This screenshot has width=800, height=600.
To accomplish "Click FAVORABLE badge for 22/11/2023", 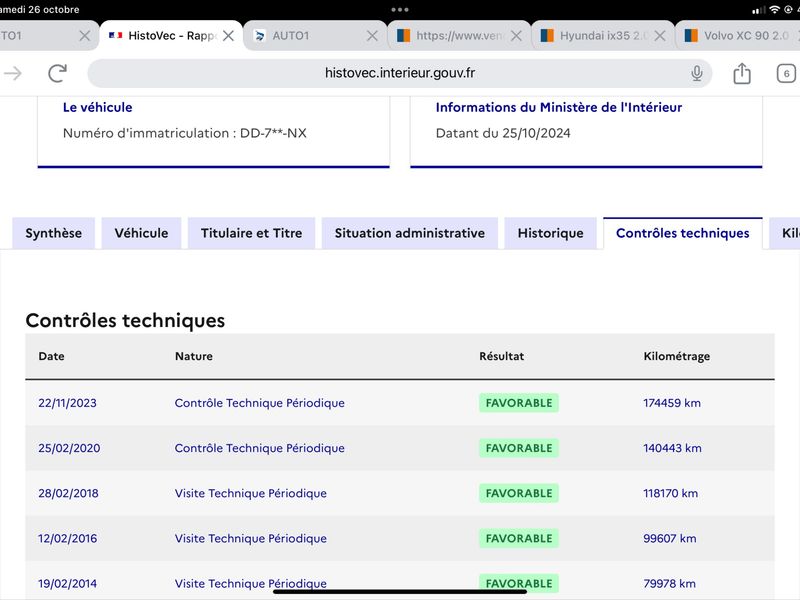I will pos(519,403).
